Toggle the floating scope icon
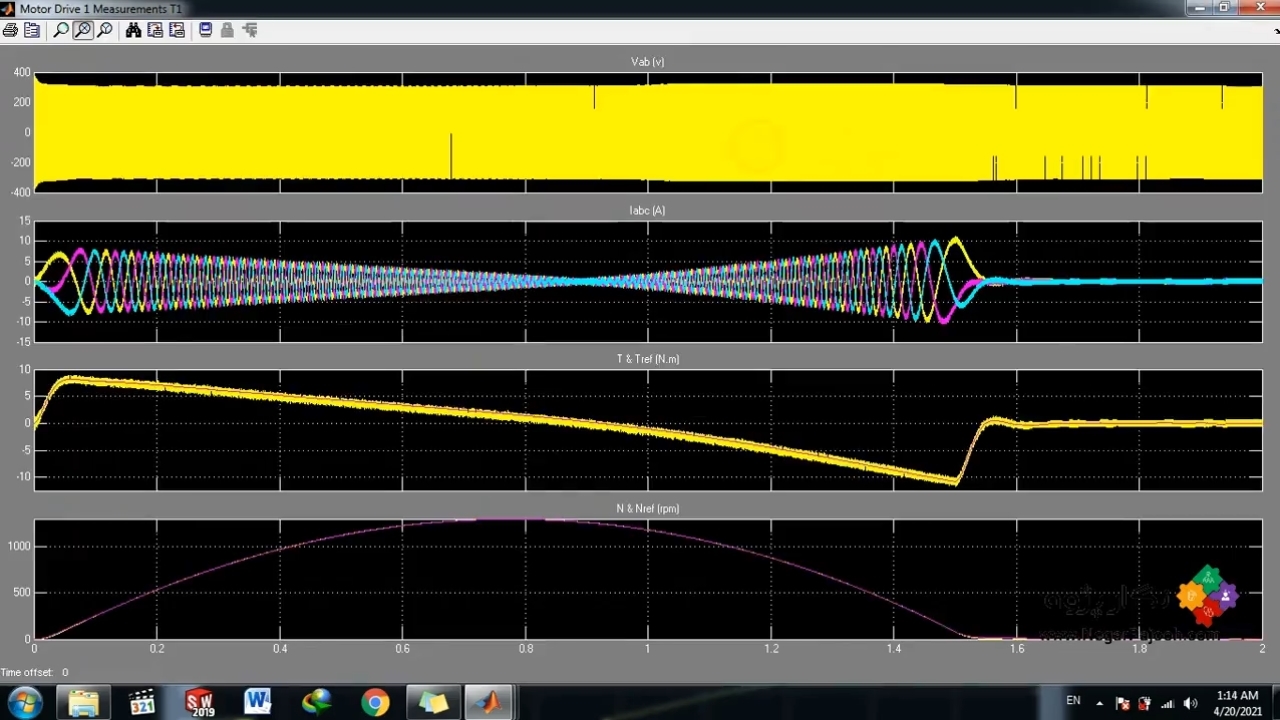This screenshot has height=720, width=1280. click(x=205, y=30)
